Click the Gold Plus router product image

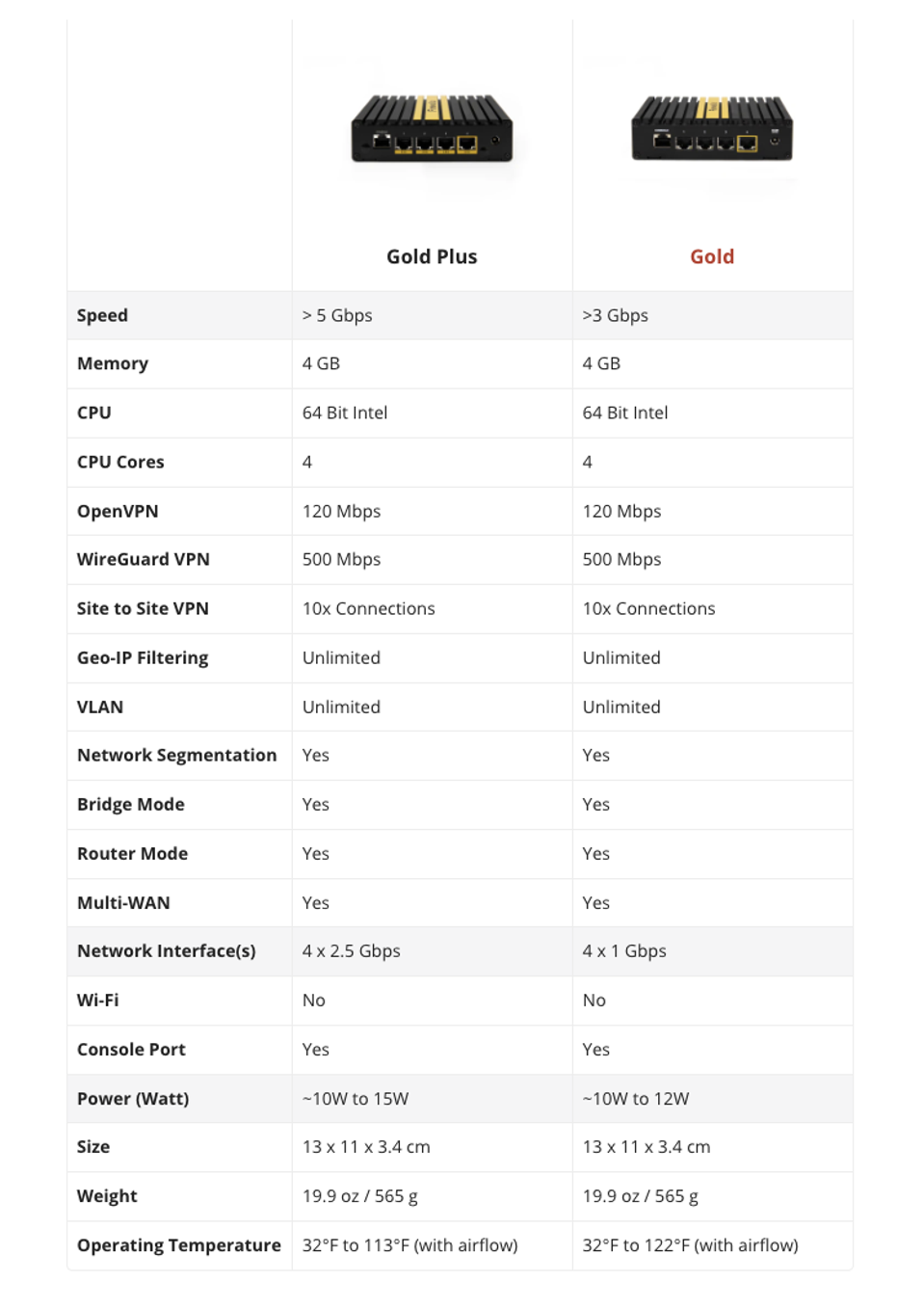432,128
